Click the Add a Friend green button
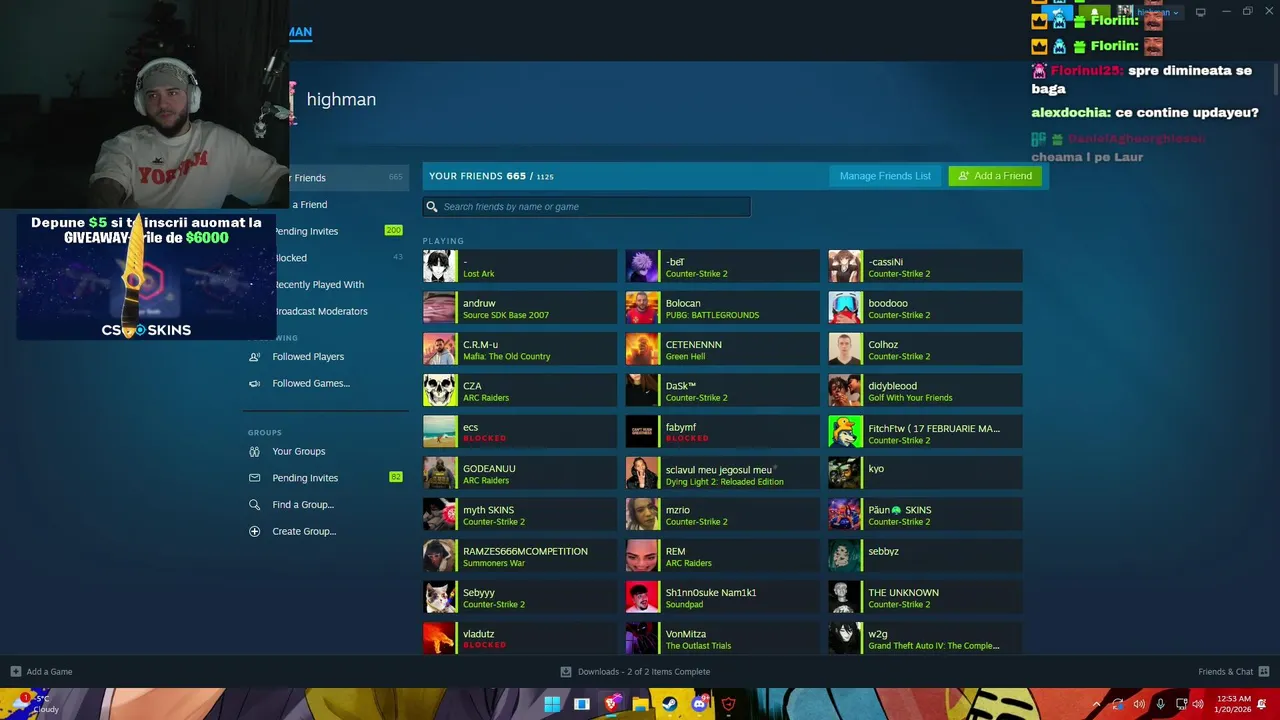The image size is (1280, 720). pos(995,176)
